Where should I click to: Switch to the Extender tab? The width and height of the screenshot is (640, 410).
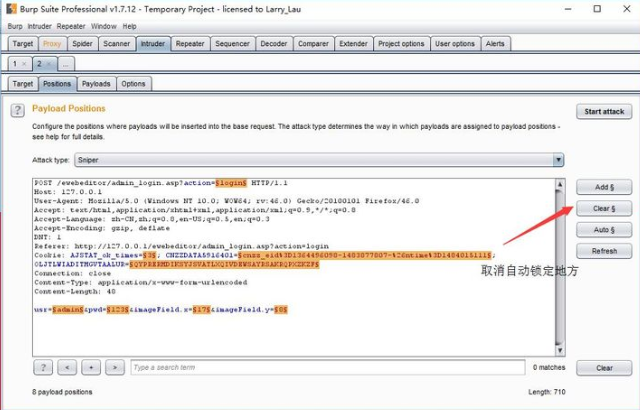click(353, 44)
